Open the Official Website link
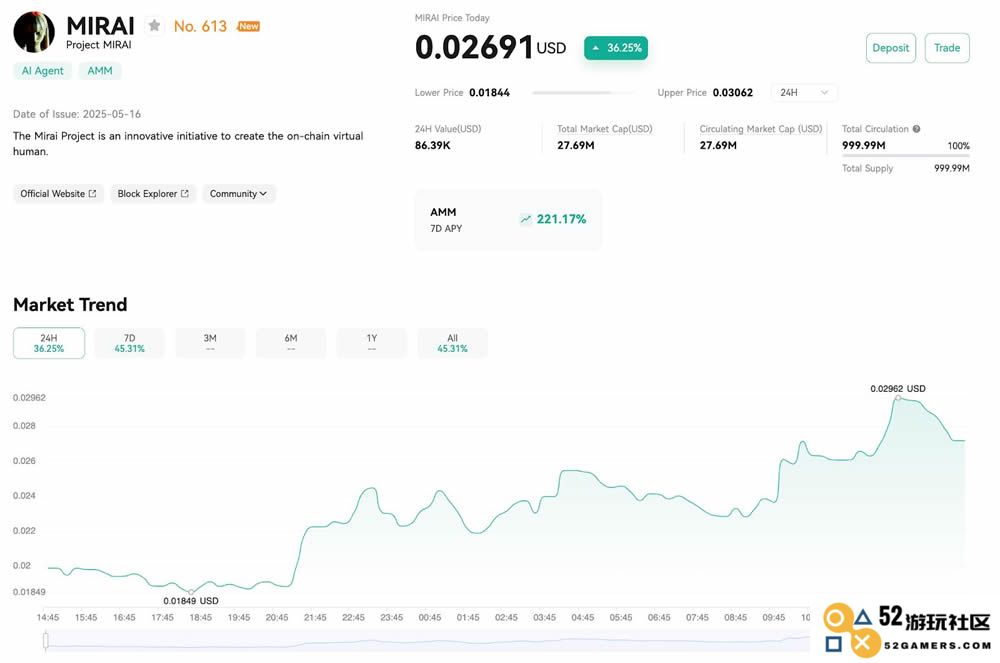1000x663 pixels. (x=58, y=194)
